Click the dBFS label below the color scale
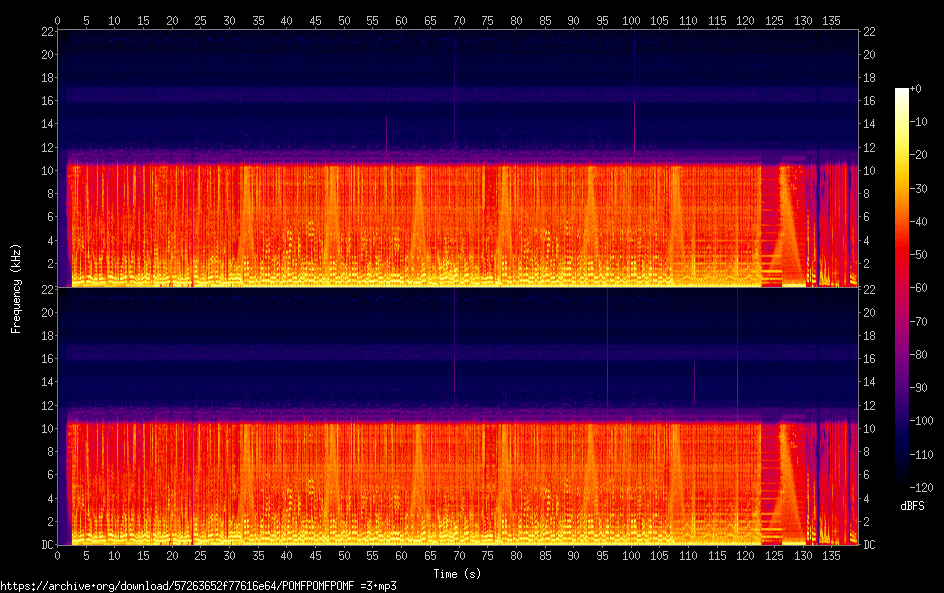Screen dimensions: 944x593 [x=912, y=507]
